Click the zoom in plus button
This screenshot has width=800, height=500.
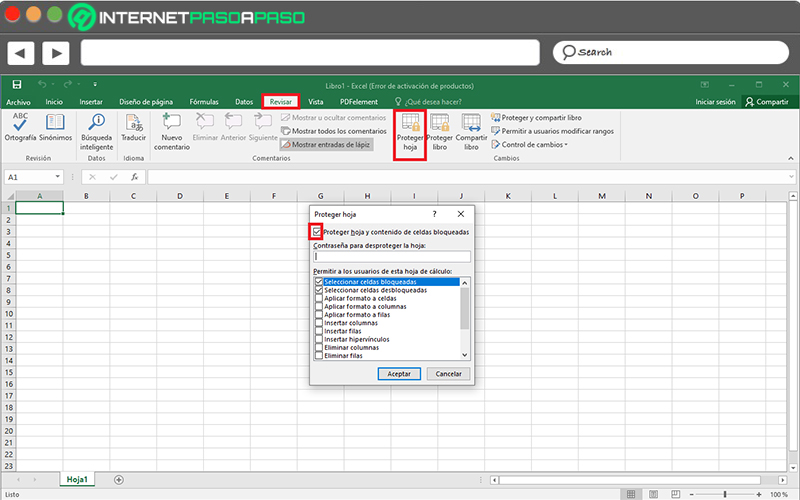coord(759,494)
